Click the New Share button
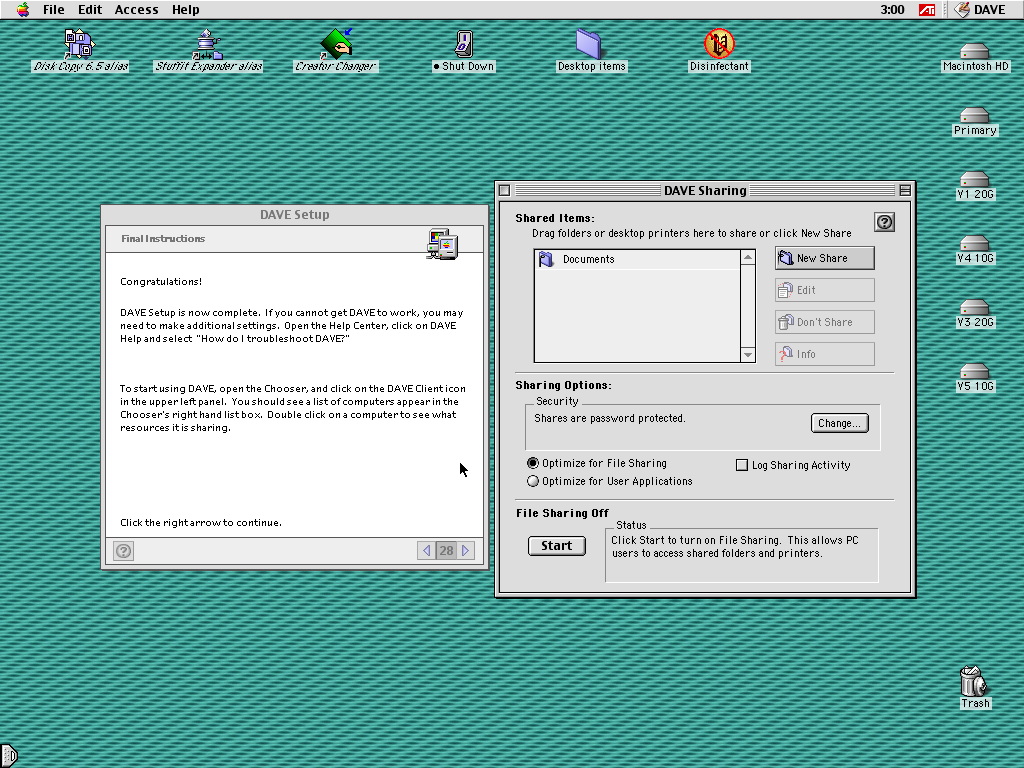 [825, 258]
